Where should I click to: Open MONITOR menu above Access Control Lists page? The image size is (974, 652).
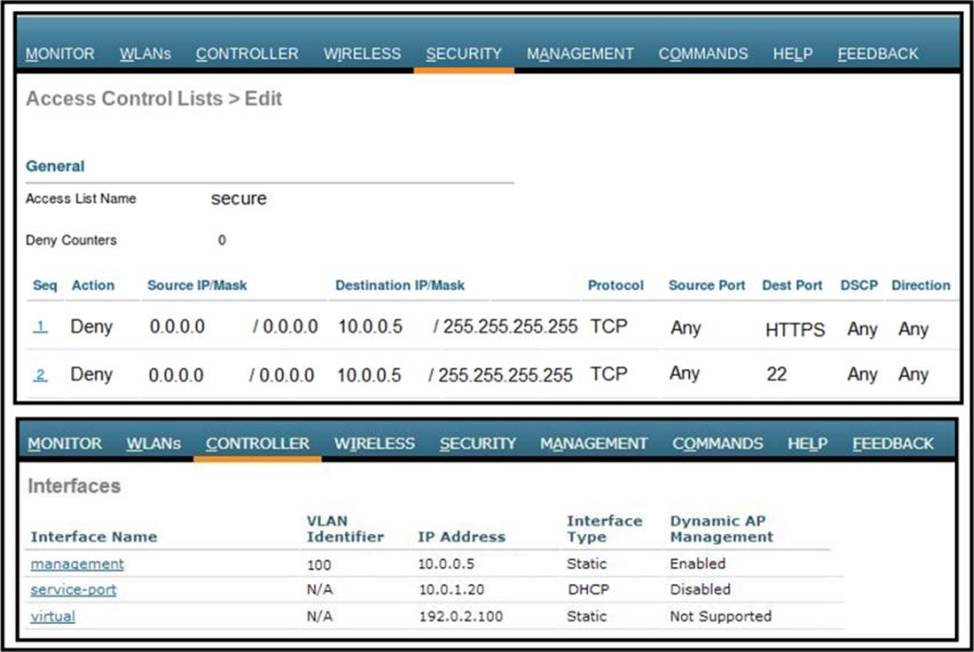(60, 54)
